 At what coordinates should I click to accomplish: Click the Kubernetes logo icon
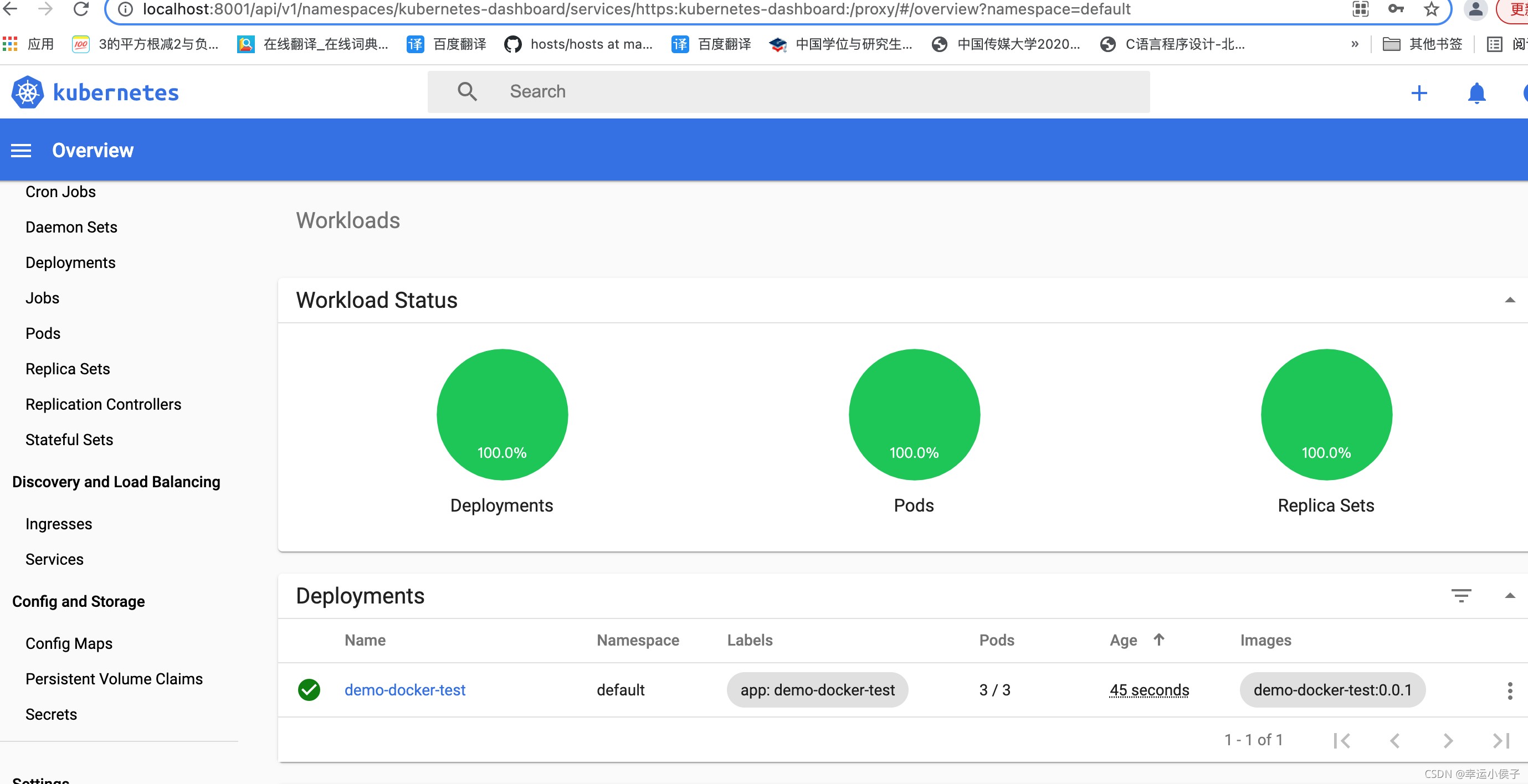(27, 92)
